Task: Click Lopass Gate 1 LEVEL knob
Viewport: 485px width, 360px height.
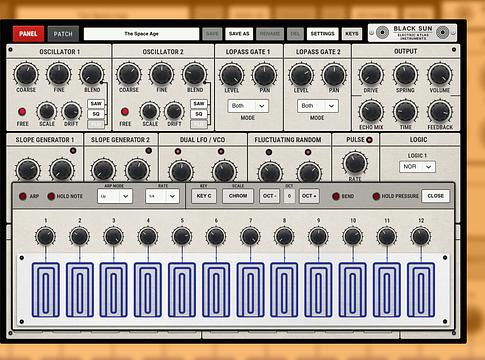Action: (232, 75)
